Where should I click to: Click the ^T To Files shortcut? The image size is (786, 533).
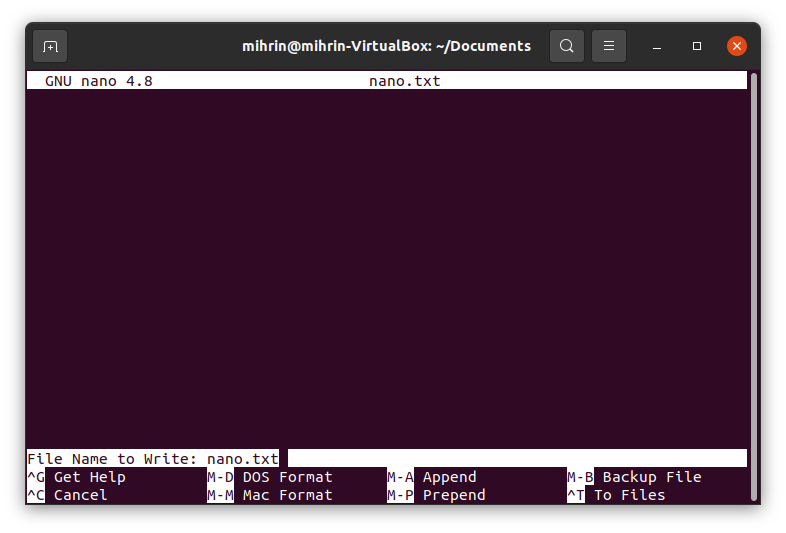pyautogui.click(x=617, y=495)
